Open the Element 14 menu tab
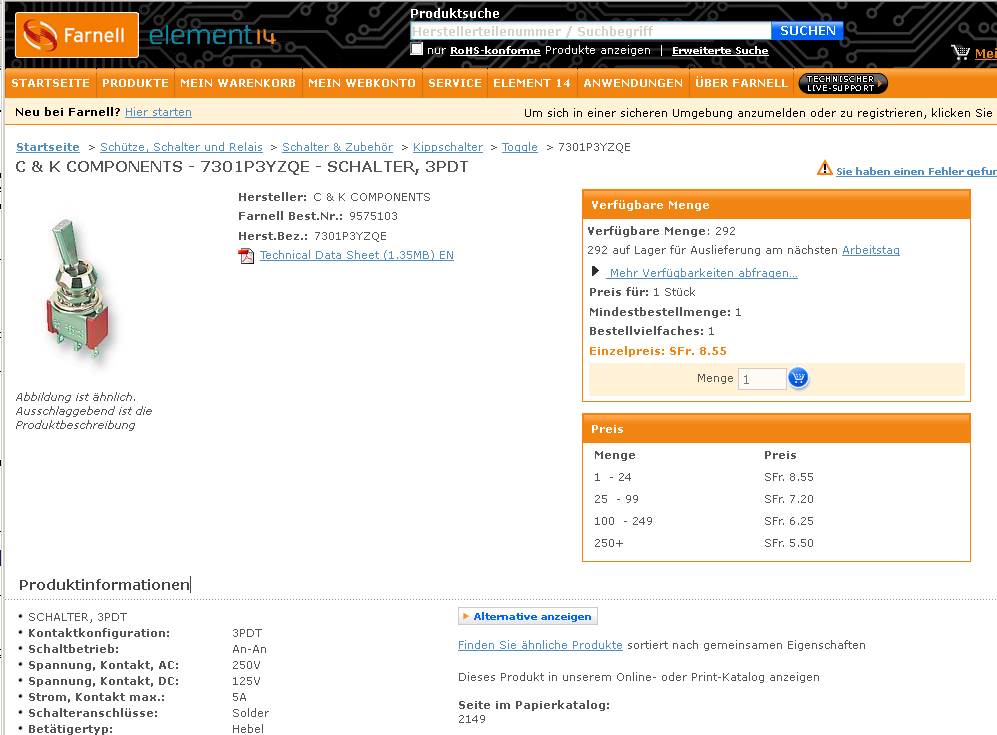The image size is (997, 735). [x=532, y=83]
